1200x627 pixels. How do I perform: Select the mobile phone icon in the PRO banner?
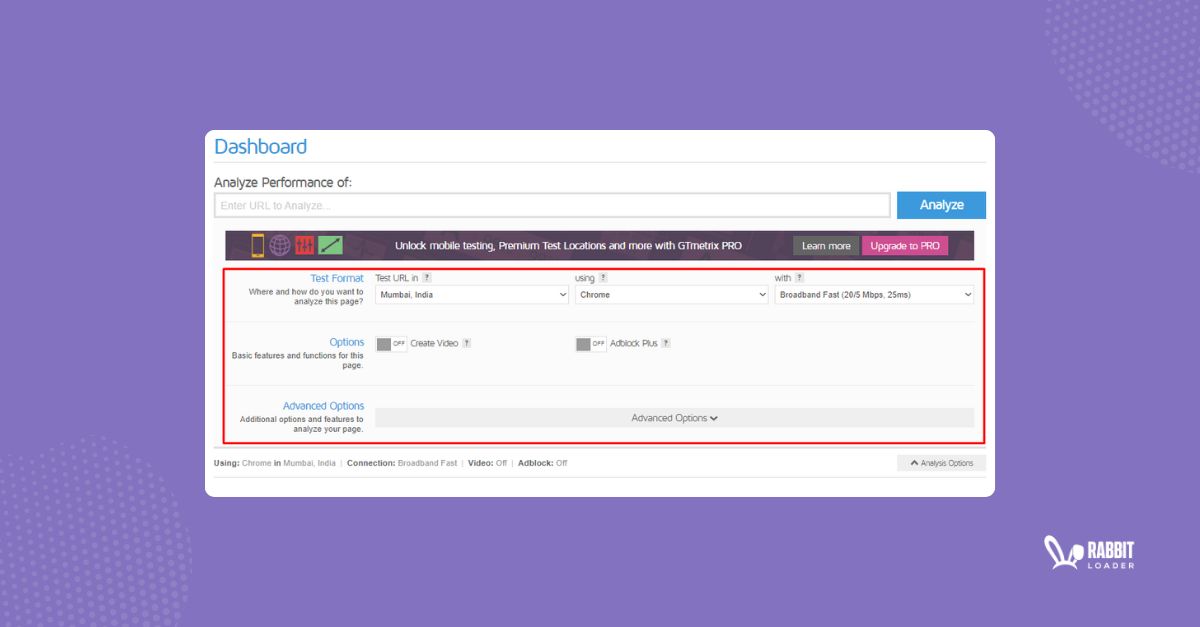click(x=257, y=245)
